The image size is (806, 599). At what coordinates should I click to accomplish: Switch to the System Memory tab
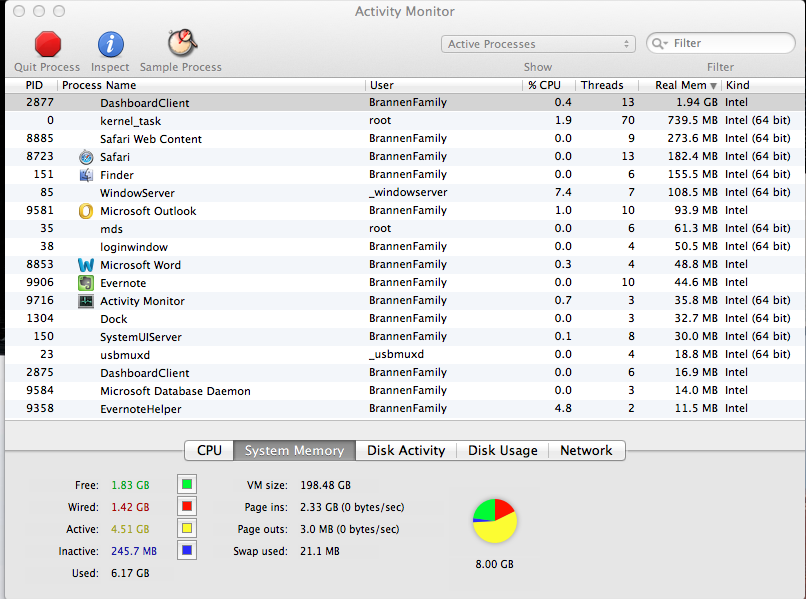point(294,450)
